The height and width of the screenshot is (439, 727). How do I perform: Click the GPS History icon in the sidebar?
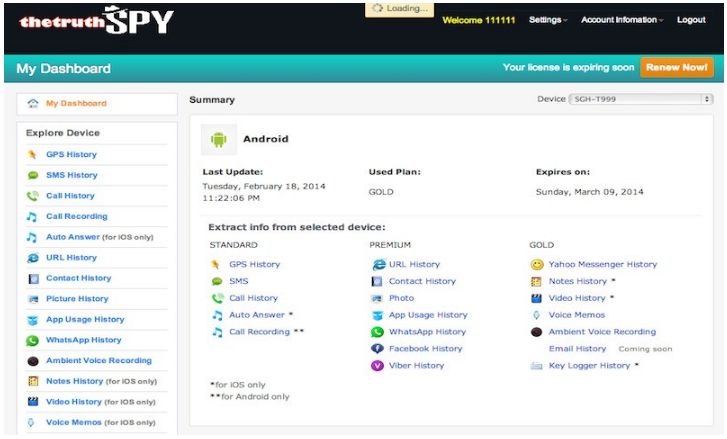click(33, 155)
